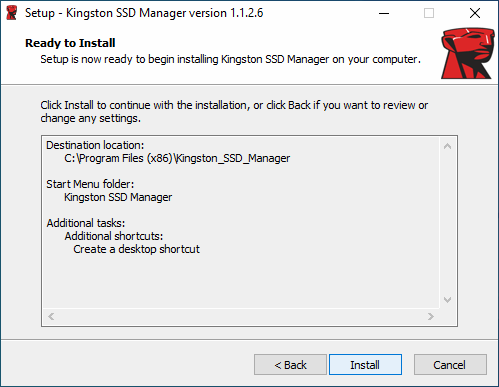Image resolution: width=499 pixels, height=387 pixels.
Task: Click the scroll left arrow in summary box
Action: (51, 316)
